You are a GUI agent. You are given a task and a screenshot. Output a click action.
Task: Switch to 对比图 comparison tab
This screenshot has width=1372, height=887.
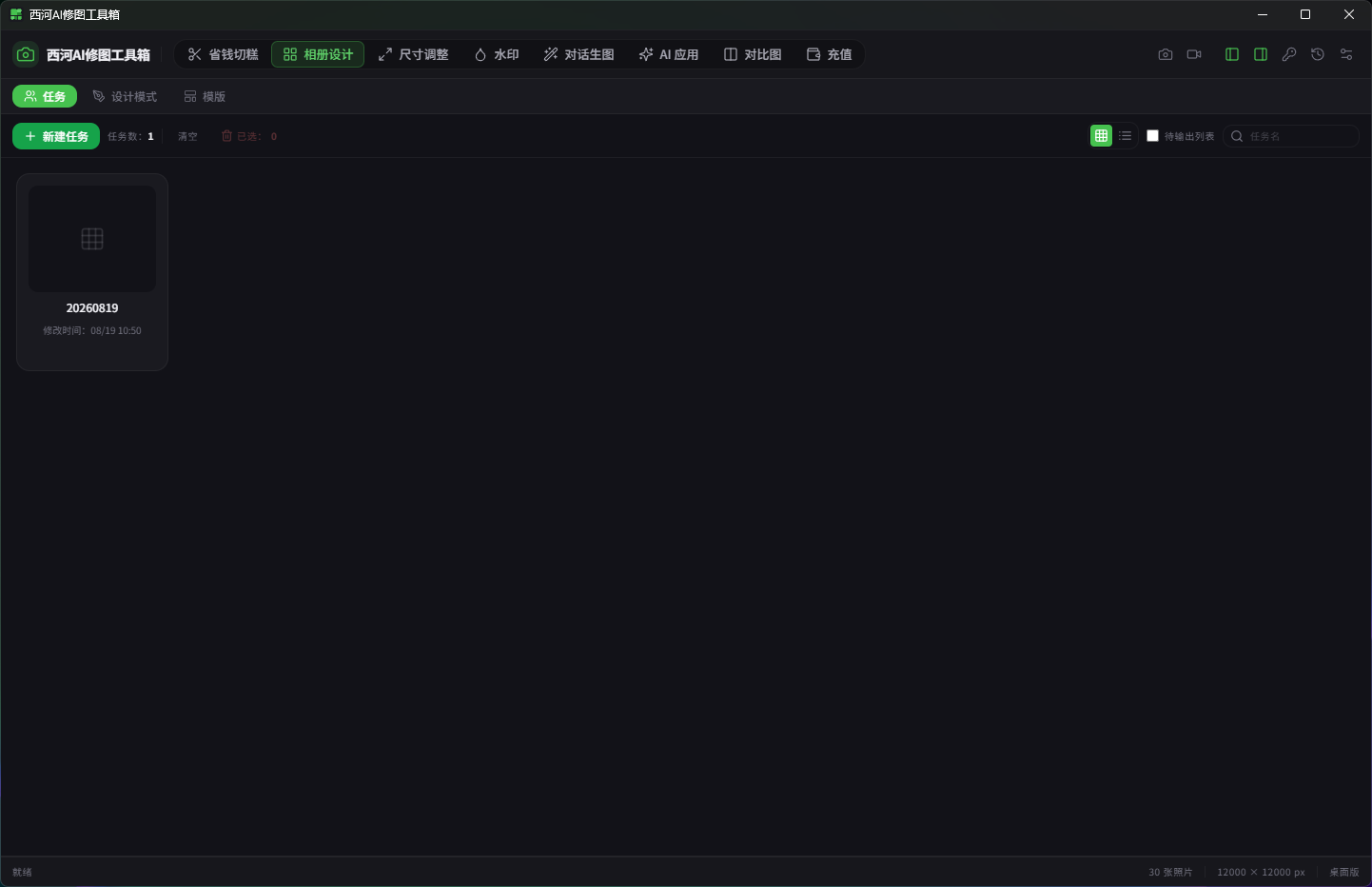click(753, 54)
